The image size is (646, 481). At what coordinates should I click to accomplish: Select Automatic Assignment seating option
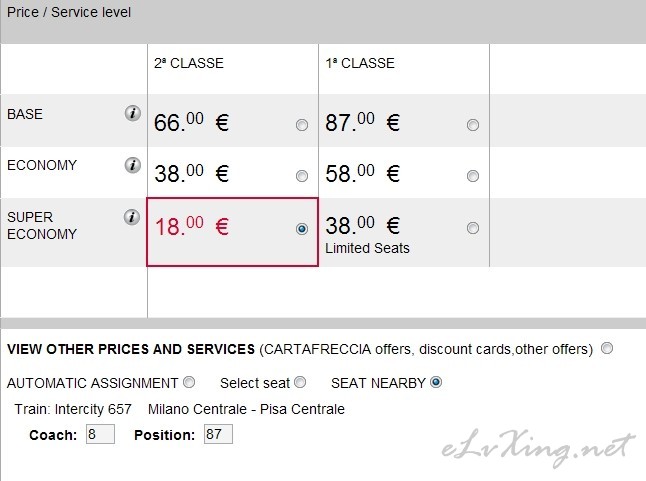click(x=189, y=382)
